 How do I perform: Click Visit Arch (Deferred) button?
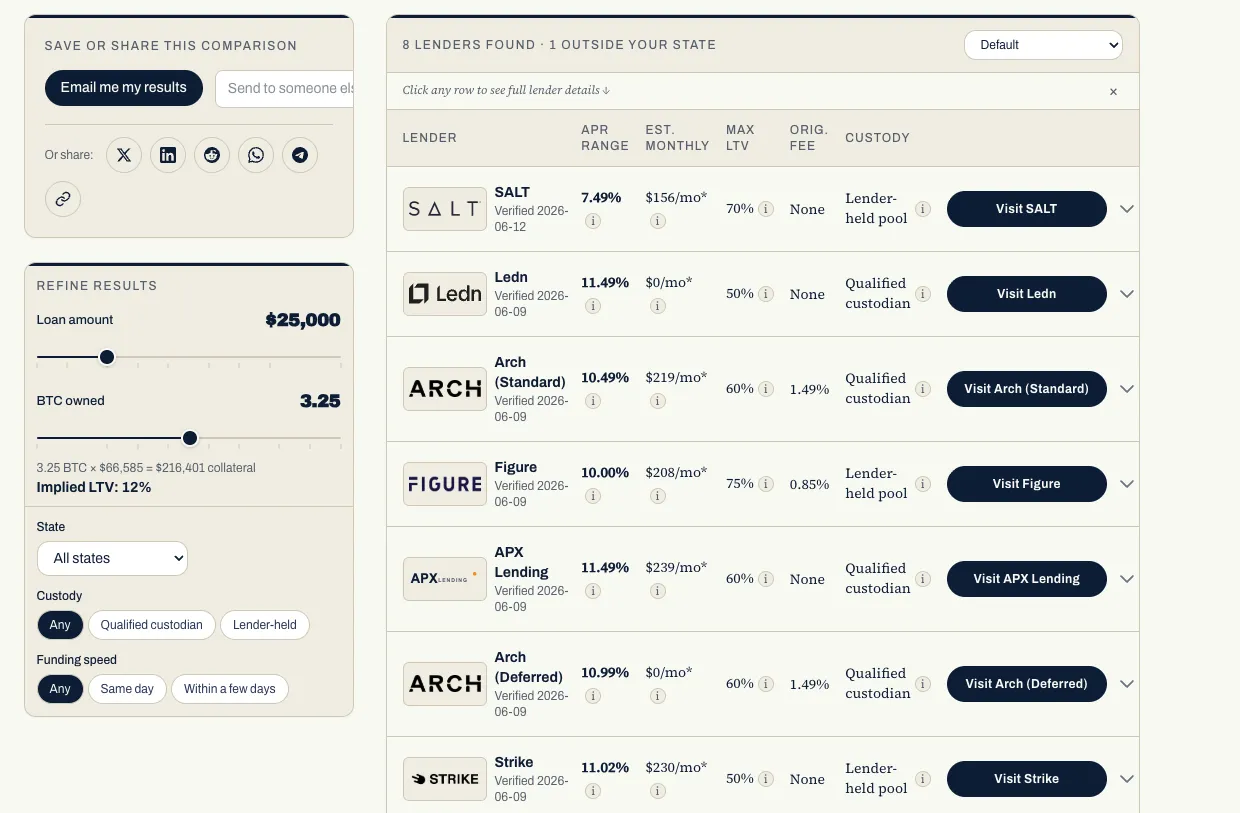(x=1027, y=684)
